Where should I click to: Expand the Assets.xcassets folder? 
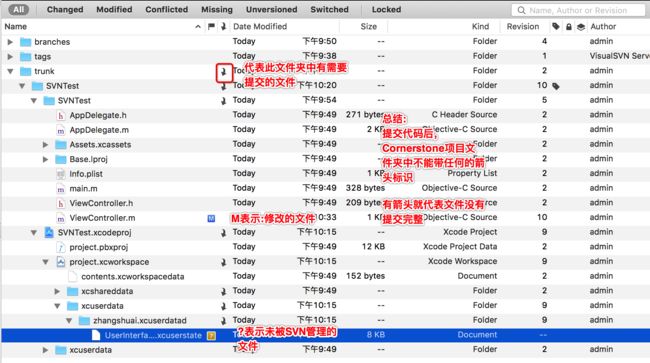(x=45, y=145)
